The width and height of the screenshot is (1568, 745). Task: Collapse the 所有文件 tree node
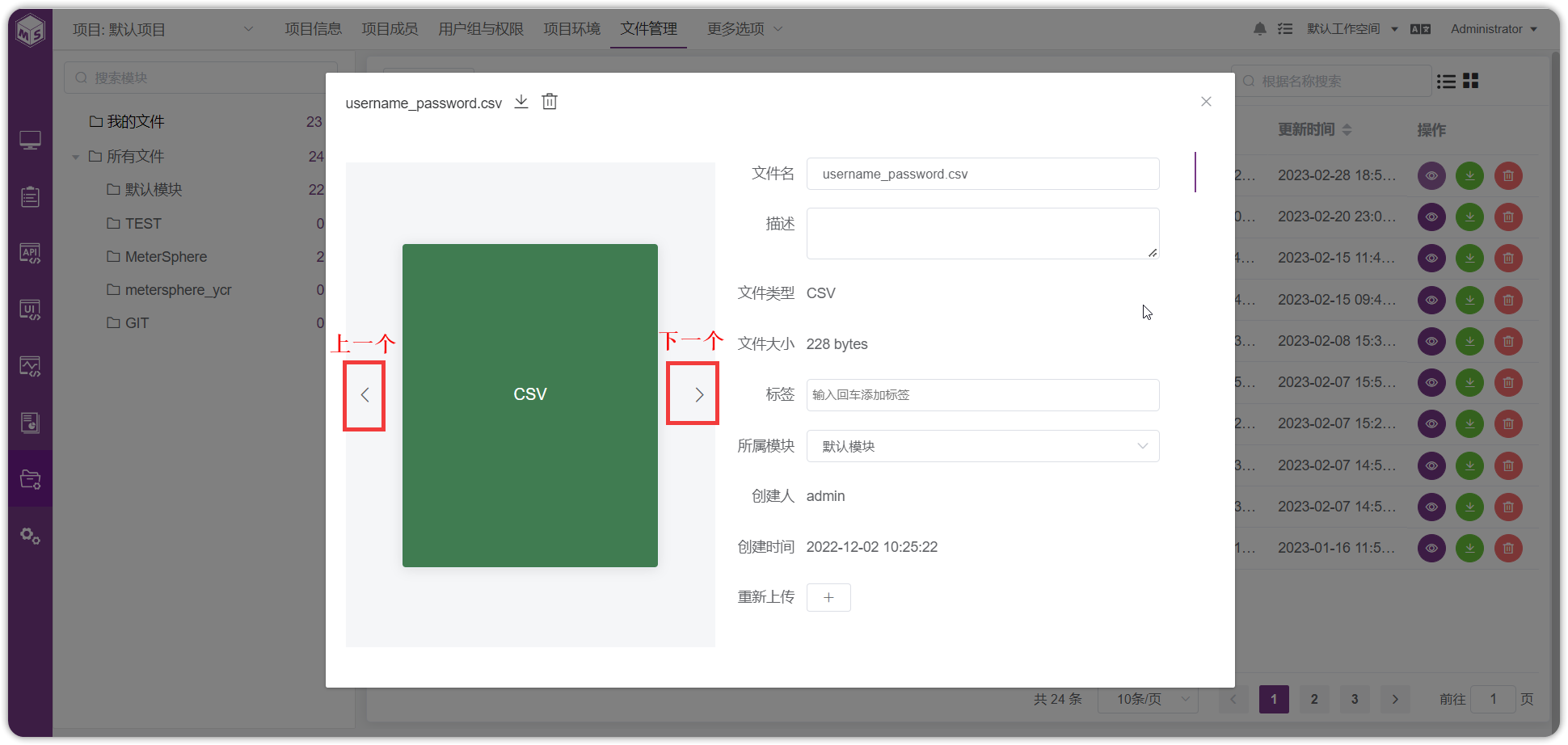(75, 157)
